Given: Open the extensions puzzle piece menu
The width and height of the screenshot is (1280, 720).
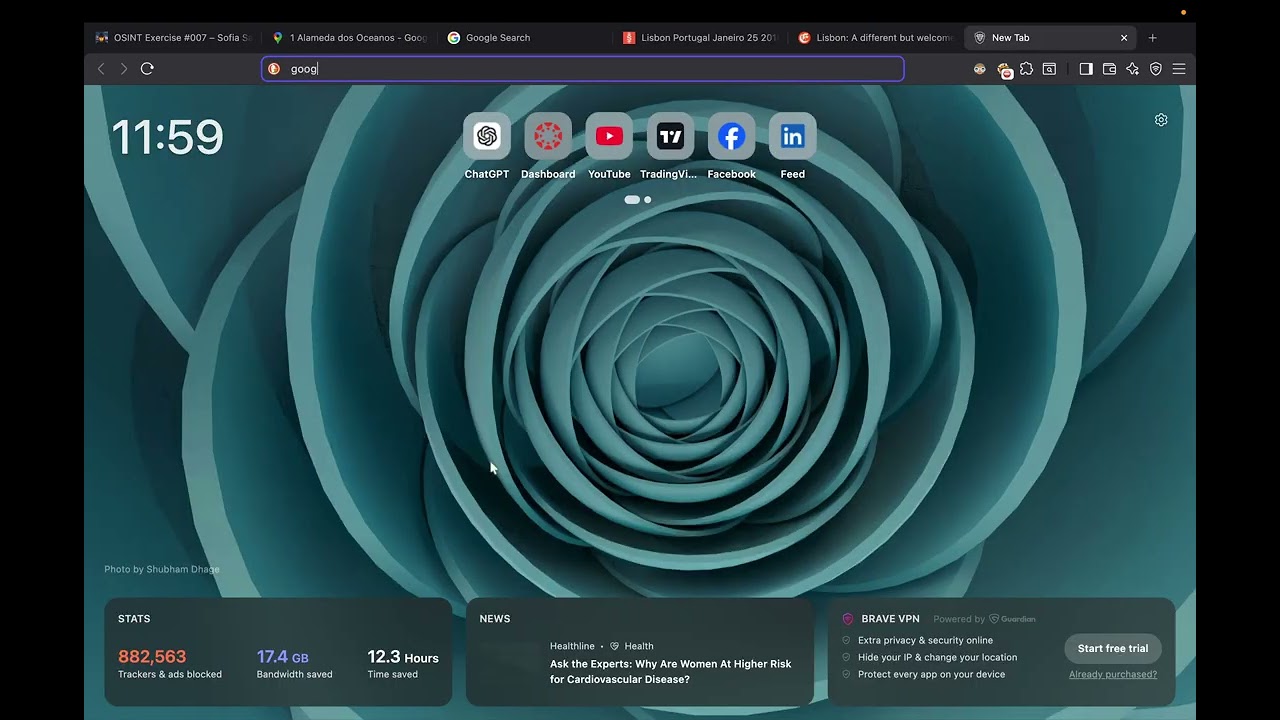Looking at the screenshot, I should click(1026, 69).
